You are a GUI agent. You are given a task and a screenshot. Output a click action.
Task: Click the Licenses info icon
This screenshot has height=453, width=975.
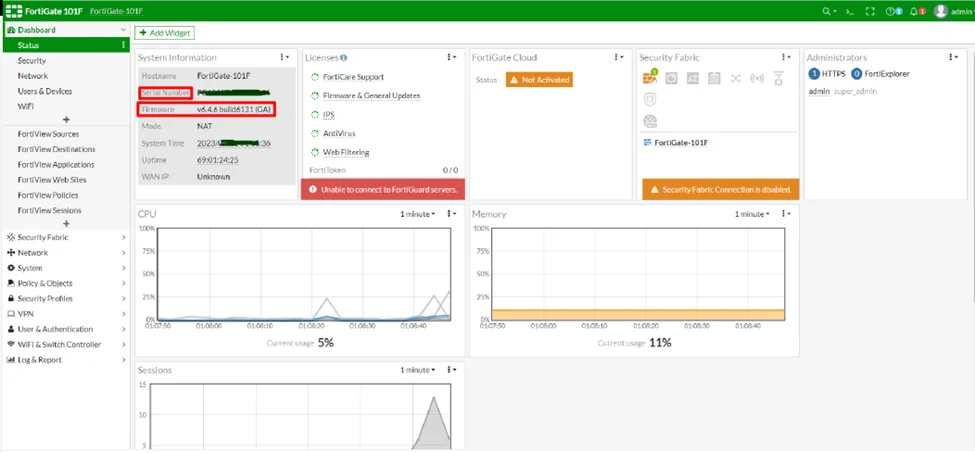(344, 58)
